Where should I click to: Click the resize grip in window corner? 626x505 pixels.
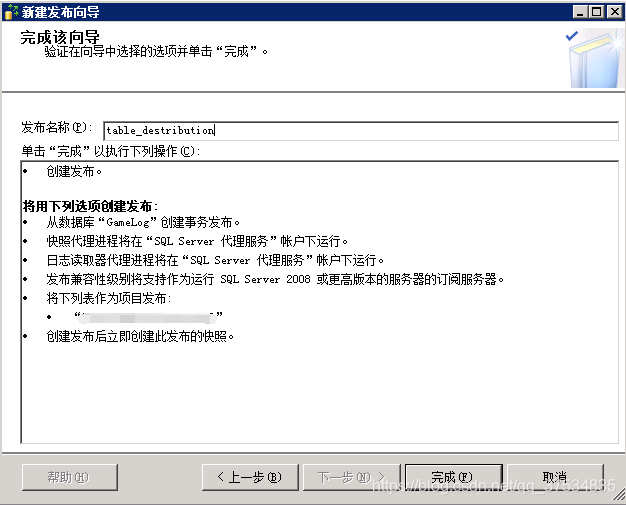point(619,496)
